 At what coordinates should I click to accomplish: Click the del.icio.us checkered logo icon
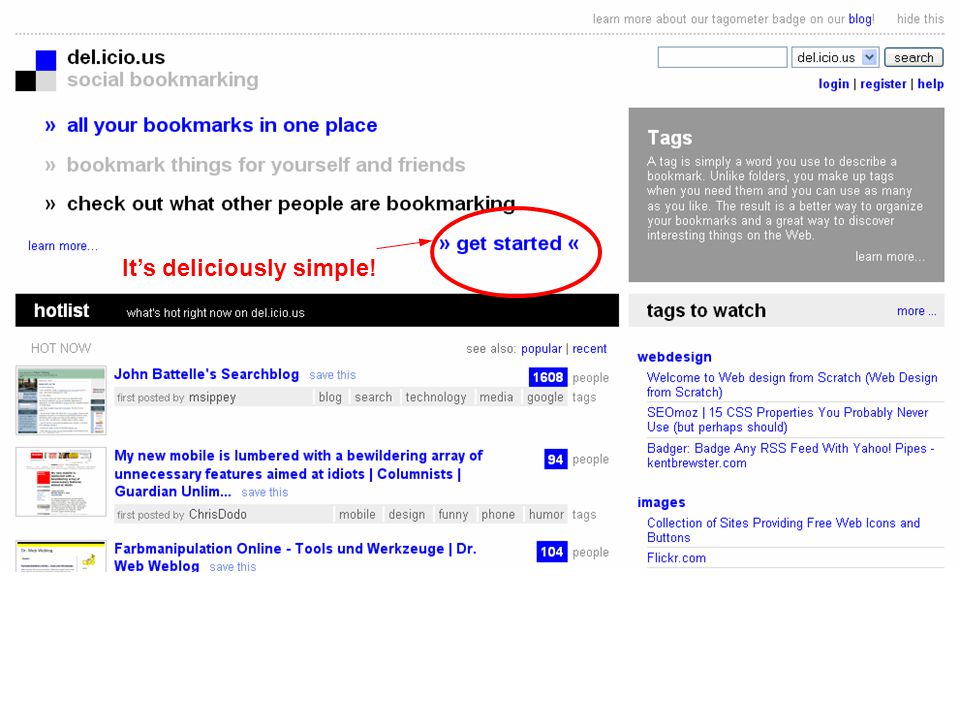pyautogui.click(x=36, y=70)
